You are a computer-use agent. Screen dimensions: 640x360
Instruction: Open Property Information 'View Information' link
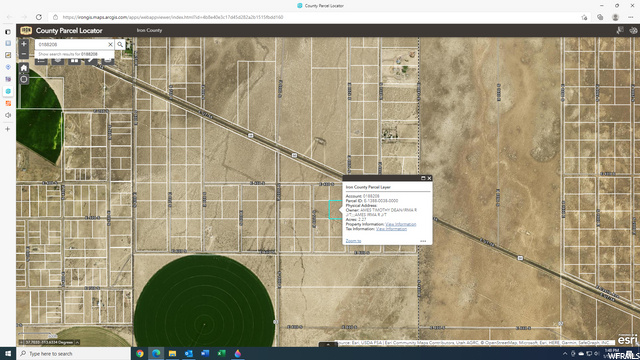point(400,224)
